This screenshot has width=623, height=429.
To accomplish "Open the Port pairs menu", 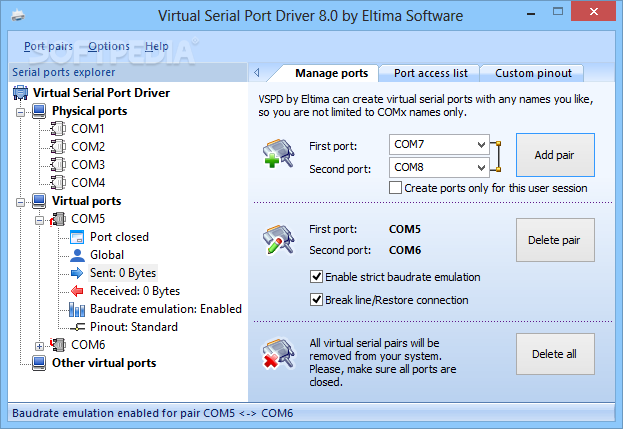I will [48, 46].
